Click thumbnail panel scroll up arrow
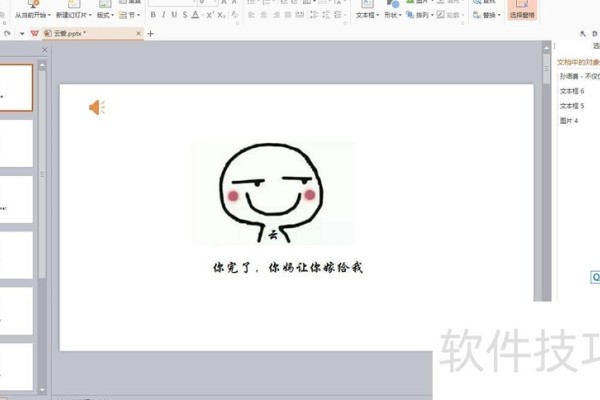 tap(42, 65)
